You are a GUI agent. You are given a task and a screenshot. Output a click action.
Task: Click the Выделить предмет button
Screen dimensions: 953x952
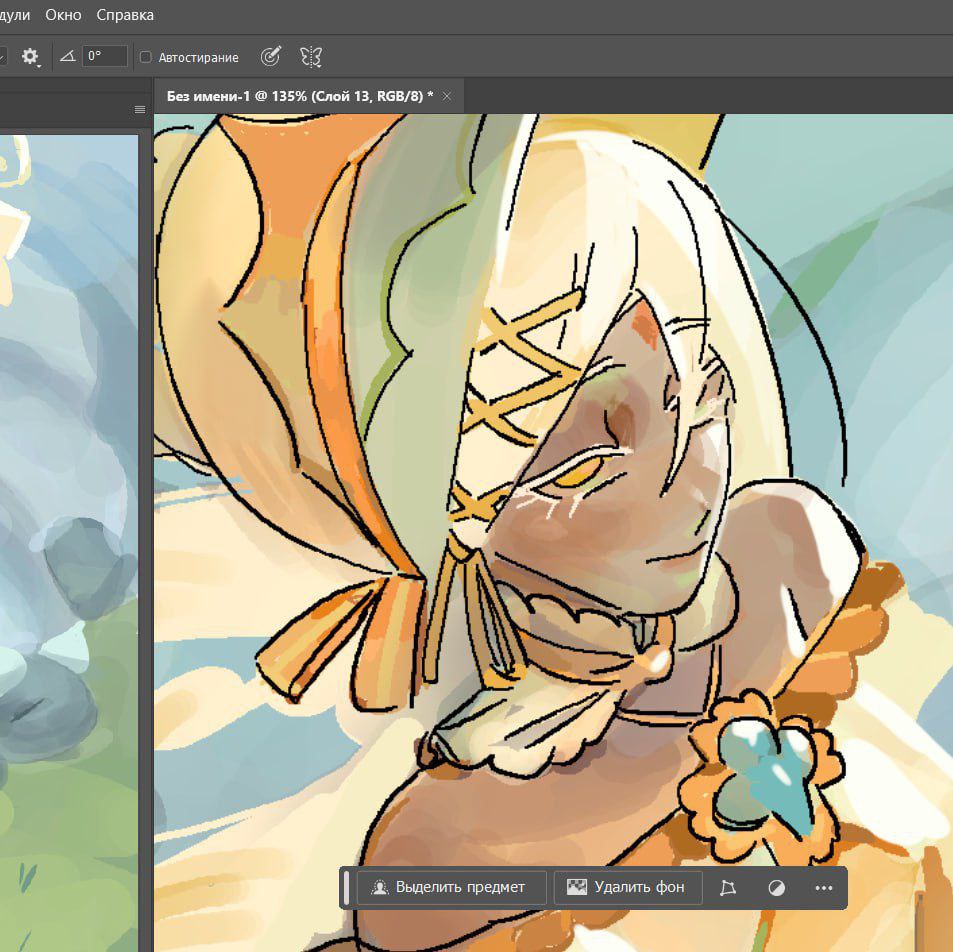[x=451, y=887]
